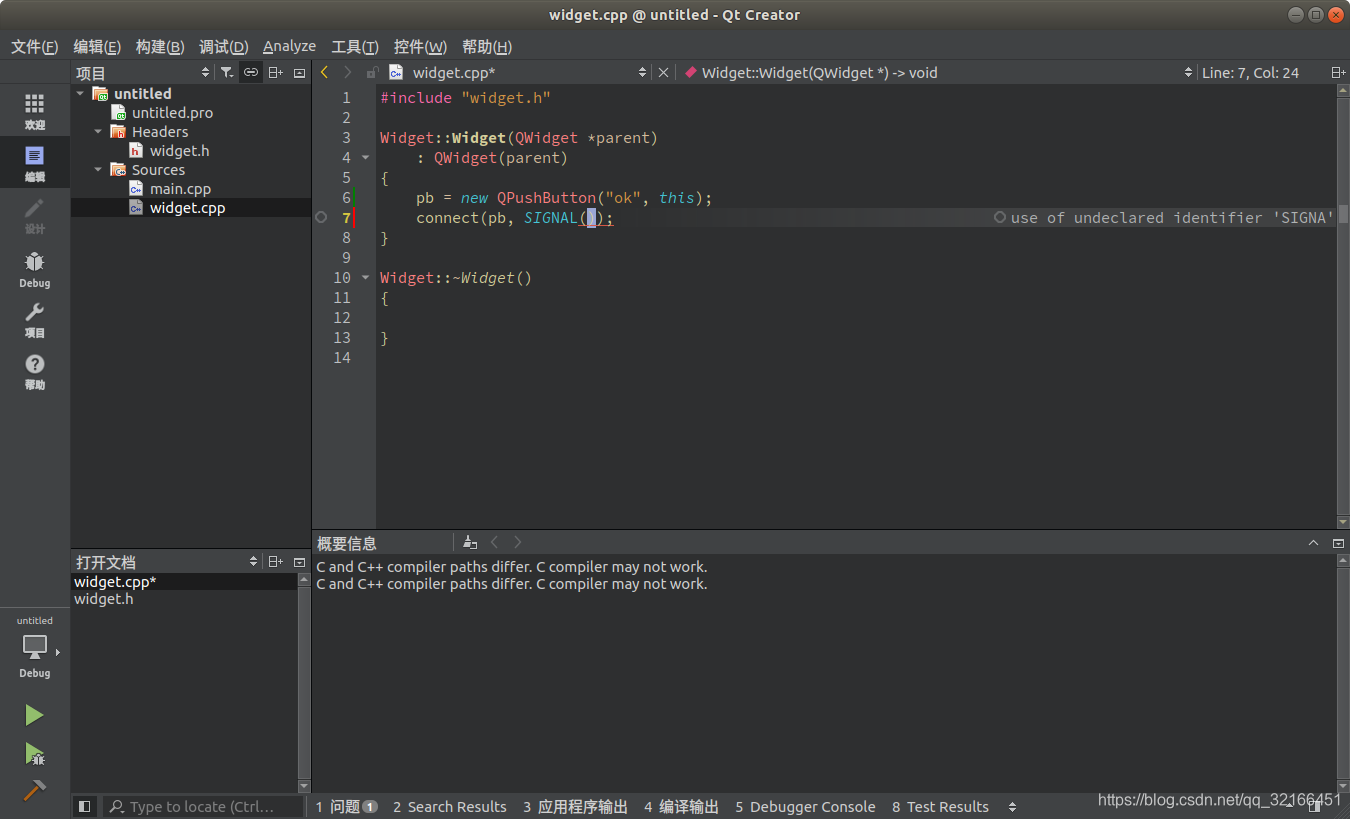This screenshot has height=819, width=1350.
Task: Select widget.h in the Open Documents list
Action: coord(104,599)
